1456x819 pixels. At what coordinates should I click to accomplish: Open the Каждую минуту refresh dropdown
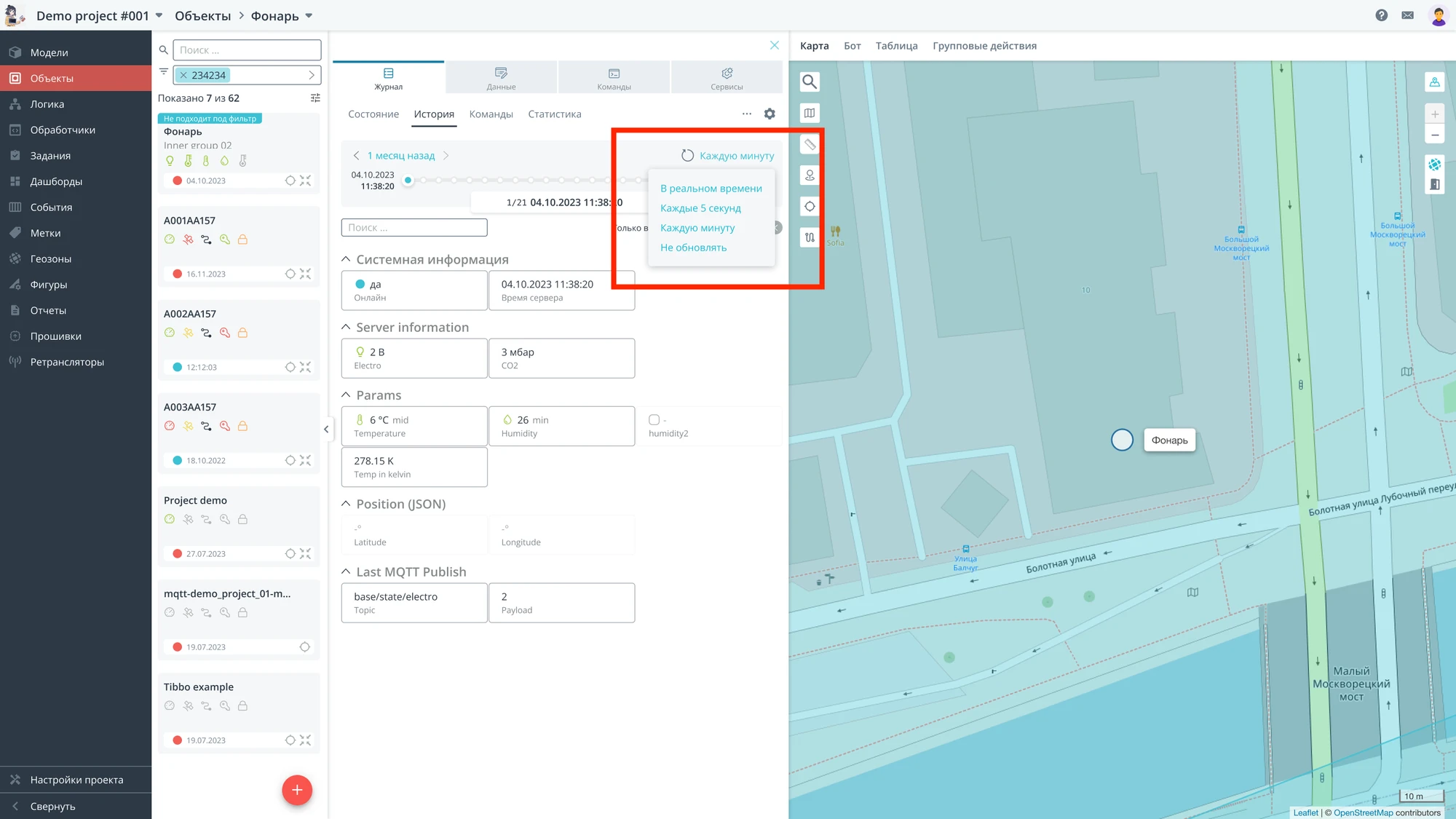pos(727,156)
